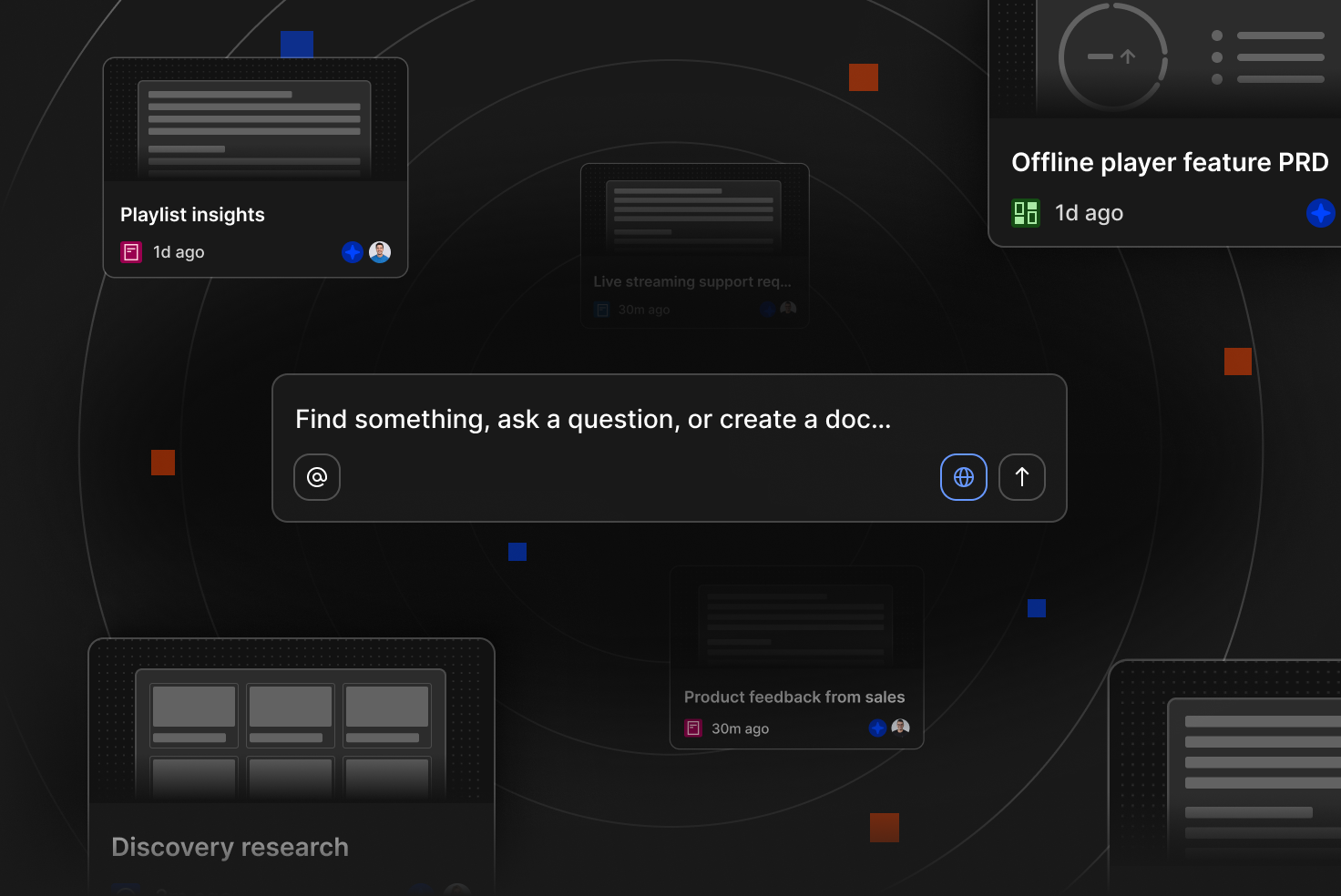
Task: Open the Discovery research page
Action: click(230, 847)
